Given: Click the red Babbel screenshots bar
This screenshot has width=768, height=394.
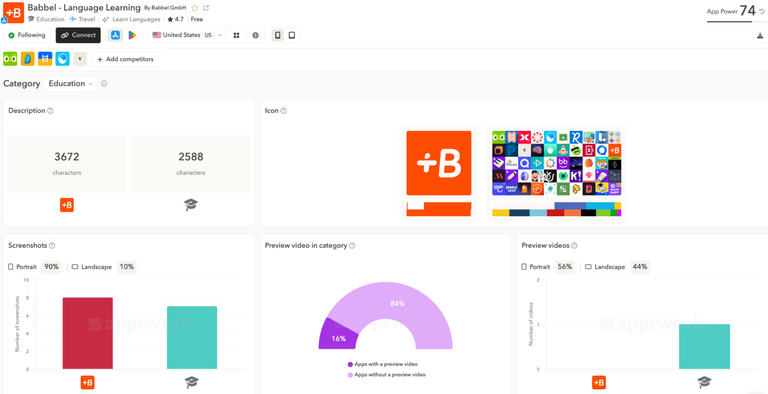Looking at the screenshot, I should pyautogui.click(x=88, y=333).
